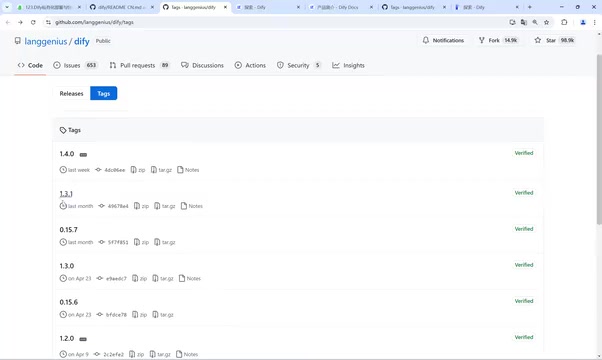This screenshot has width=602, height=360.
Task: Open Notes for tag 1.4.0
Action: 188,170
